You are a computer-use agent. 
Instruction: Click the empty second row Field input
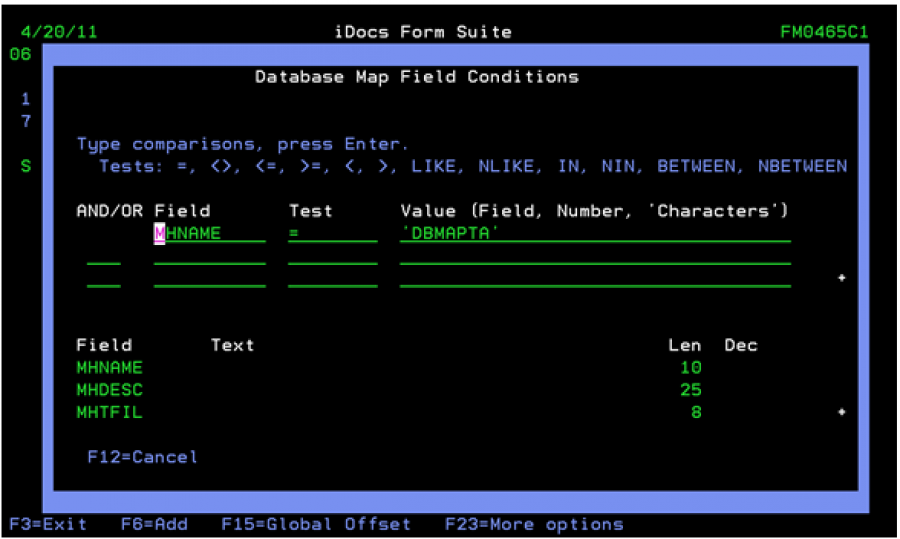[x=209, y=256]
